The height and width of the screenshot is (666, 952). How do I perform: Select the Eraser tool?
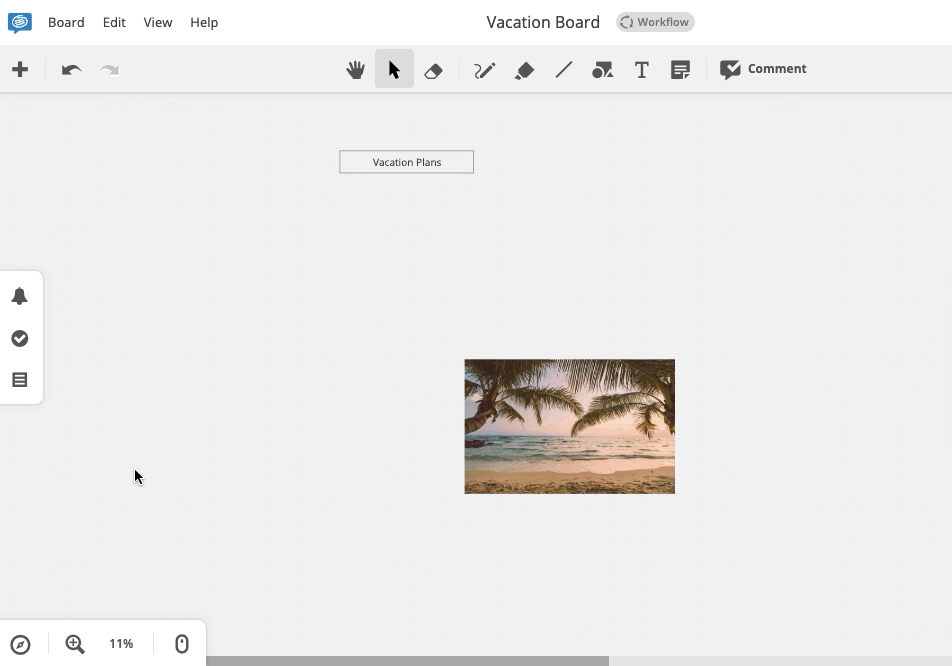[433, 70]
